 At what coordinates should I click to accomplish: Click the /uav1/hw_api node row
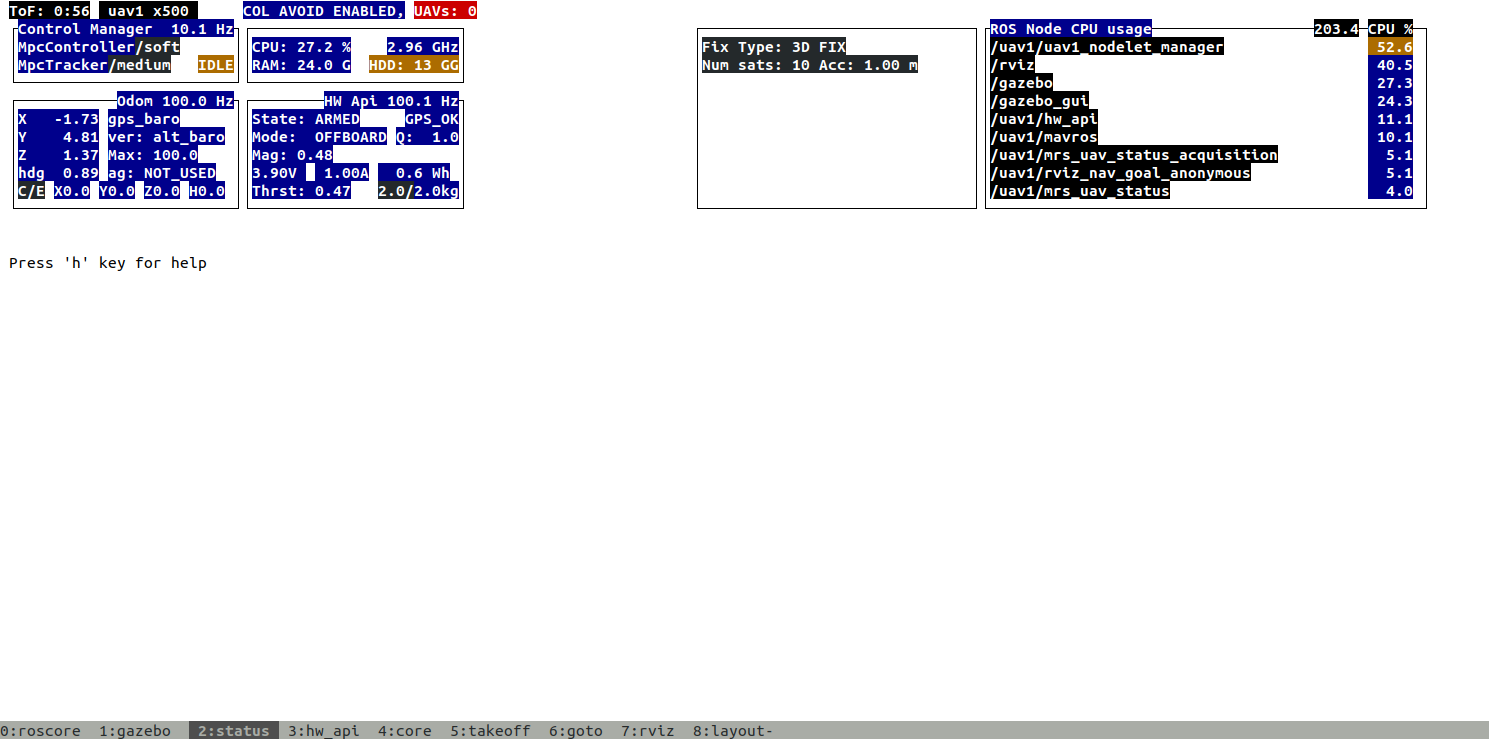point(1044,119)
